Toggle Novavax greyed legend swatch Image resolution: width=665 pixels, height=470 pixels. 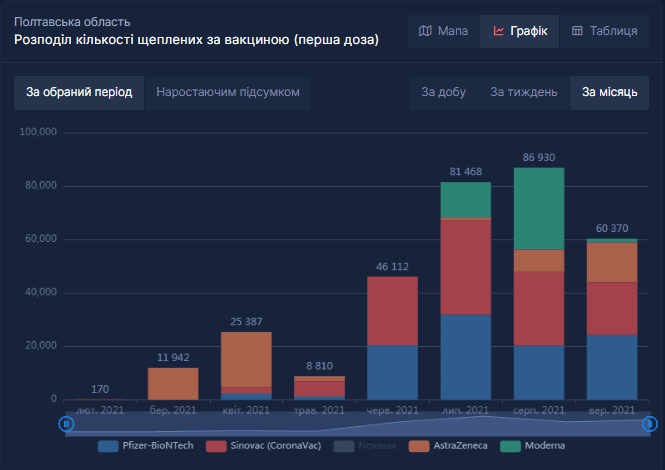344,446
